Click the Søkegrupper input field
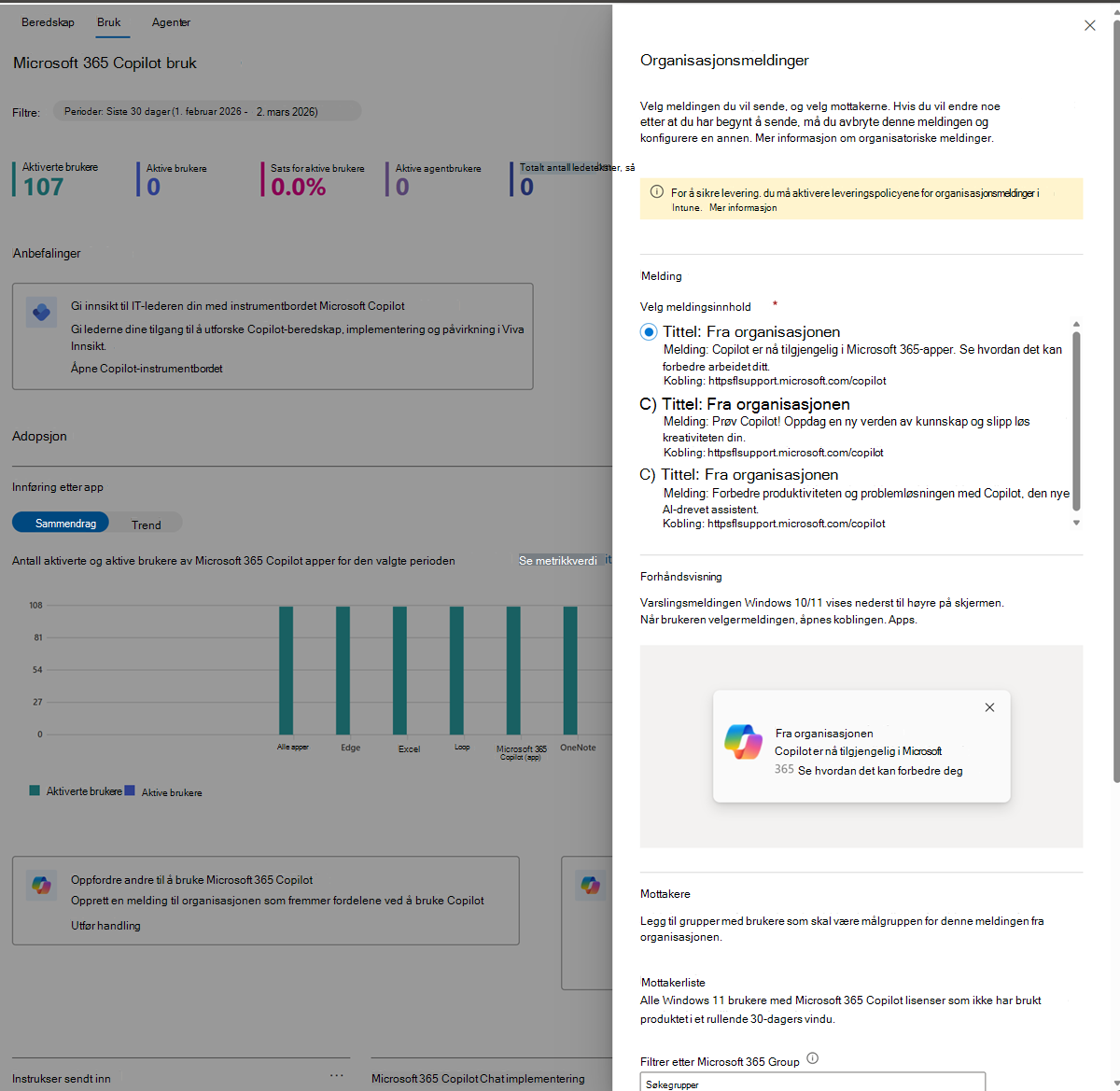The image size is (1120, 1091). pyautogui.click(x=812, y=1083)
